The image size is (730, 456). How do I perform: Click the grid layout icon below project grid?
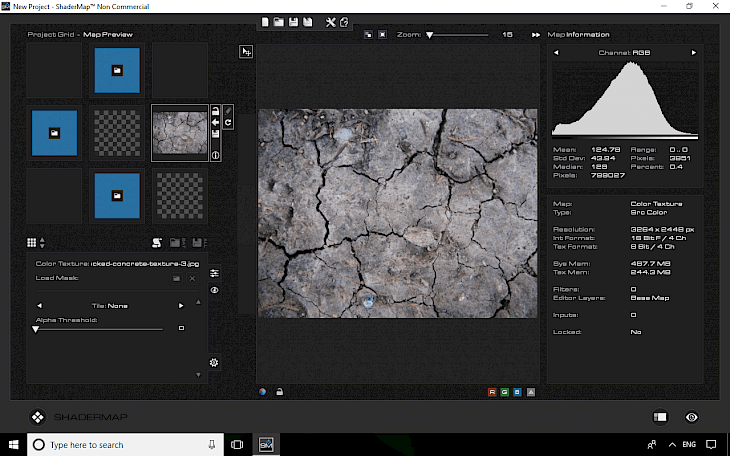(x=31, y=243)
